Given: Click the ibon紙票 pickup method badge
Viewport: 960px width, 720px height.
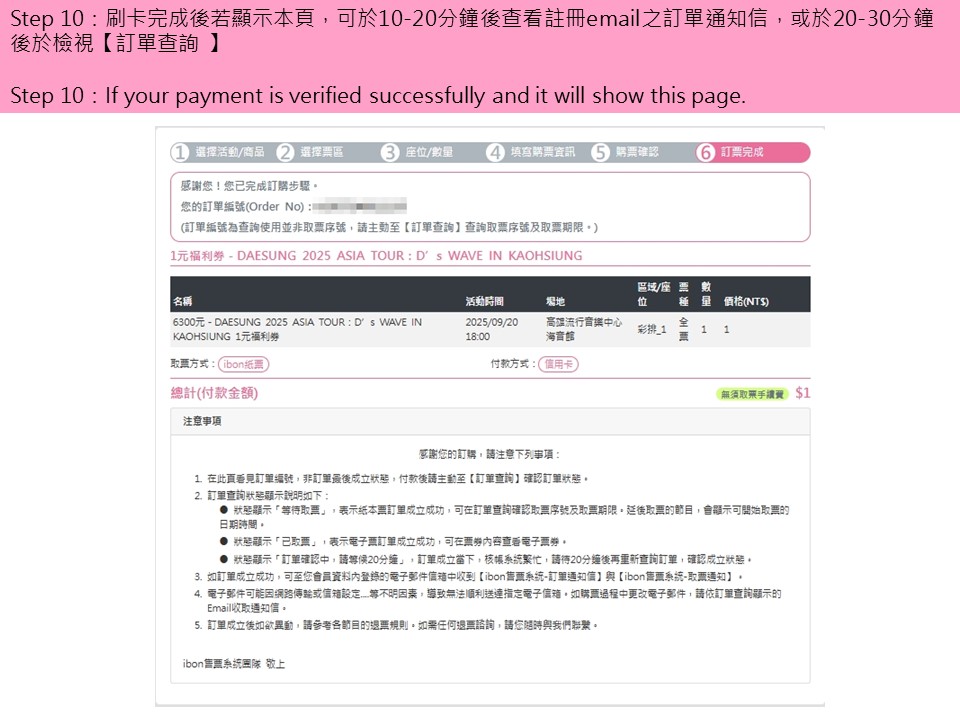Looking at the screenshot, I should point(243,364).
